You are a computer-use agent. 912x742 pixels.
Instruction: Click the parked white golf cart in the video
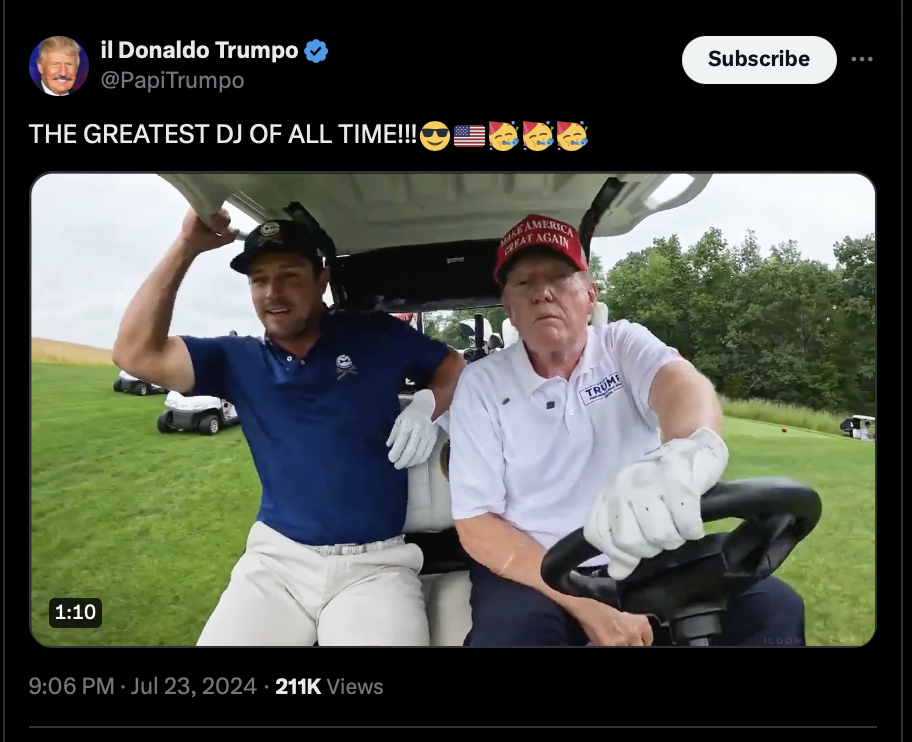pyautogui.click(x=197, y=411)
